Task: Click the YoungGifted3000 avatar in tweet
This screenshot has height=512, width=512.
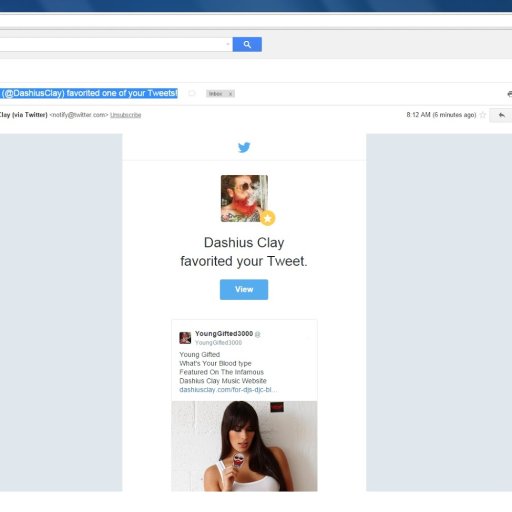Action: (185, 338)
